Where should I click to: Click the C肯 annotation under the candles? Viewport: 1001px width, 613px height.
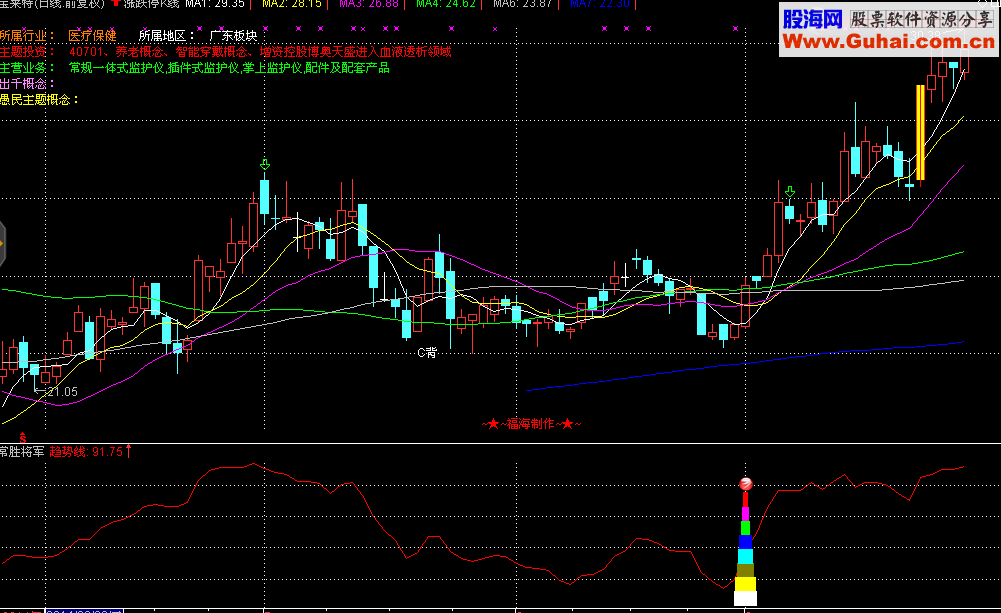427,352
